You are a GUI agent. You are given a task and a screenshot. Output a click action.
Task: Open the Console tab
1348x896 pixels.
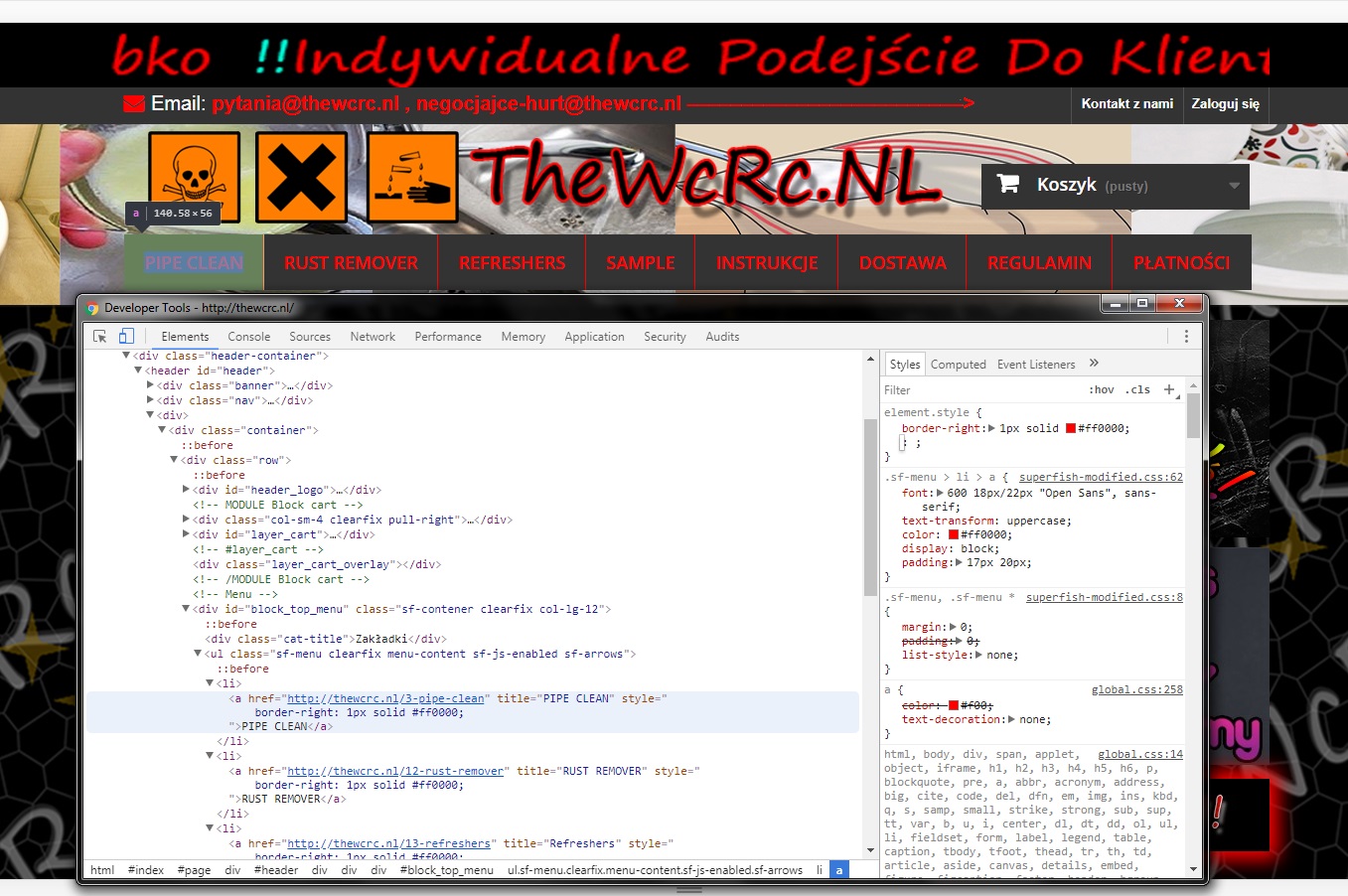click(x=248, y=337)
